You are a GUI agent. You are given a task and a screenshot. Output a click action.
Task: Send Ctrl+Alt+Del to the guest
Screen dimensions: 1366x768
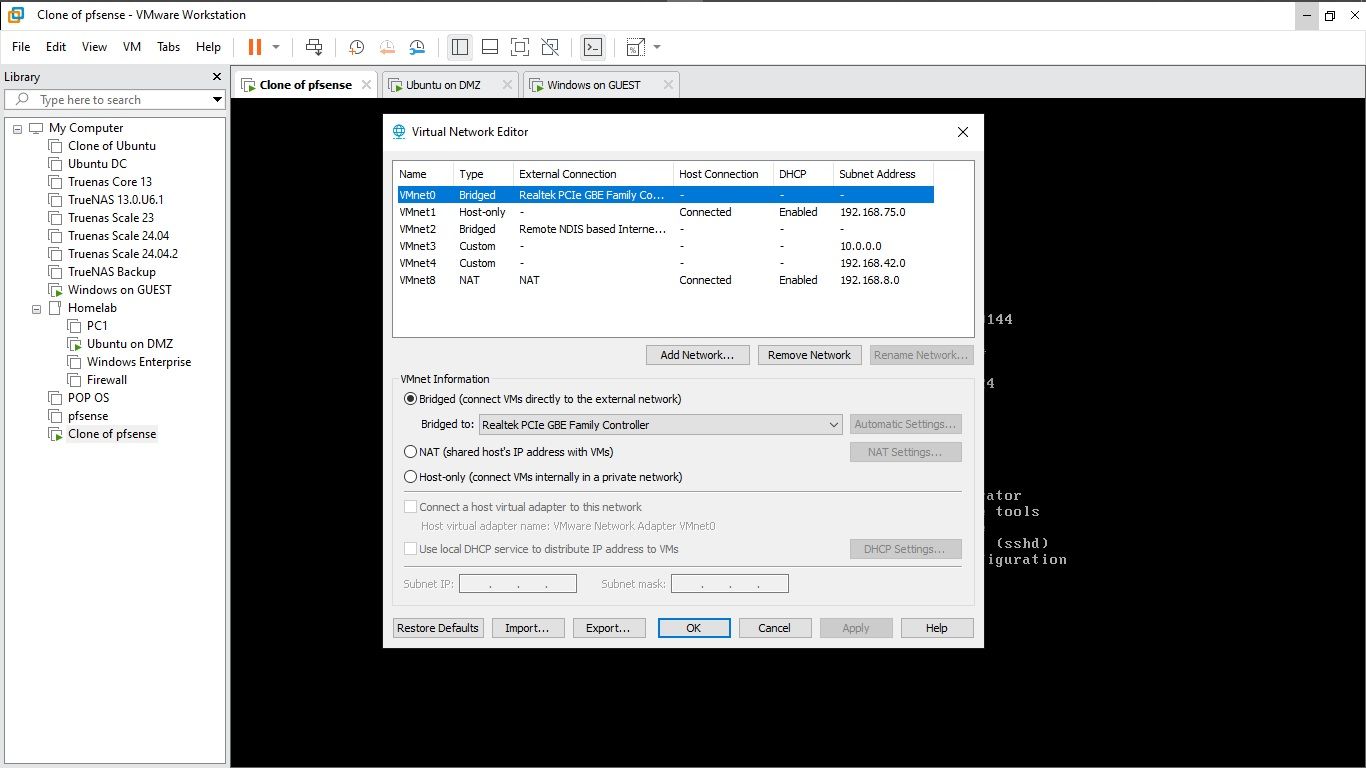point(314,47)
